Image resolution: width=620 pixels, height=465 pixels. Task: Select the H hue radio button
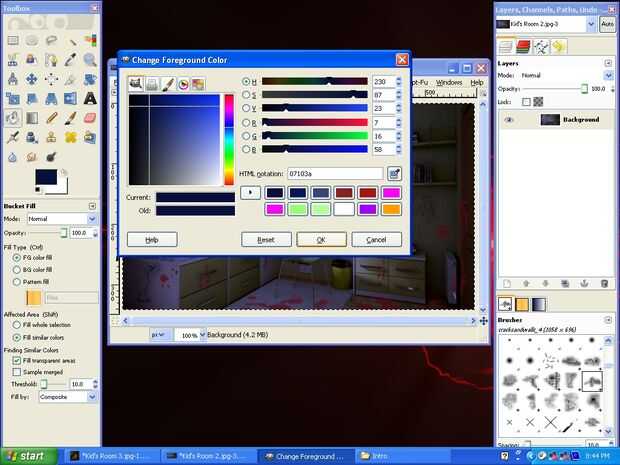click(x=246, y=82)
